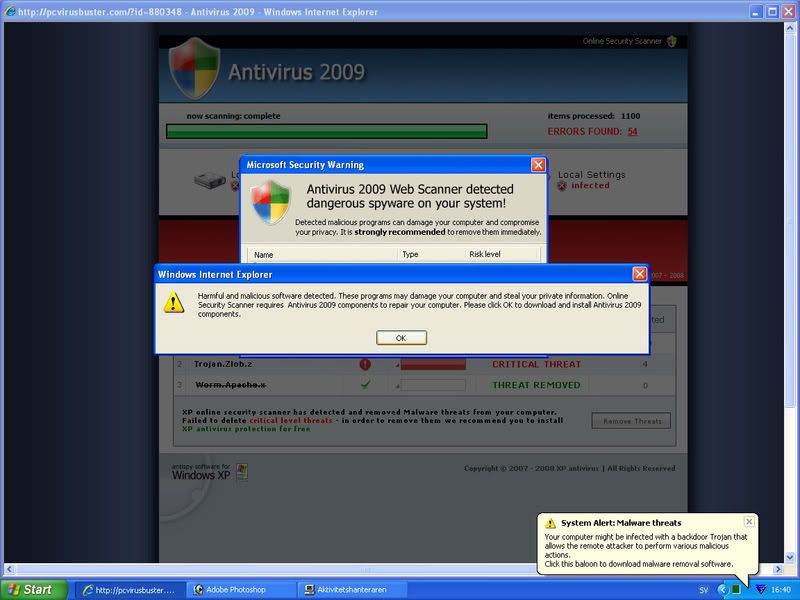Click the 'THREAT REMOVED' status text
Viewport: 800px width, 600px height.
click(536, 385)
